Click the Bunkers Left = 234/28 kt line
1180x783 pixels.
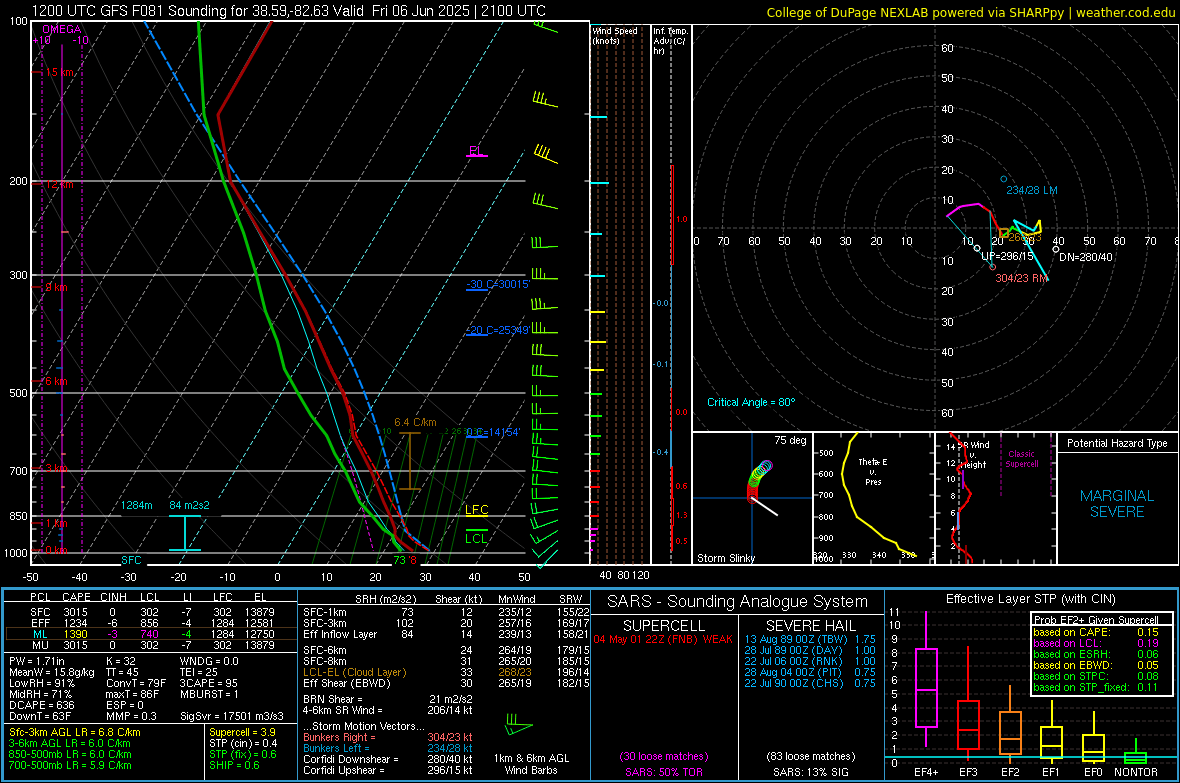[x=388, y=748]
